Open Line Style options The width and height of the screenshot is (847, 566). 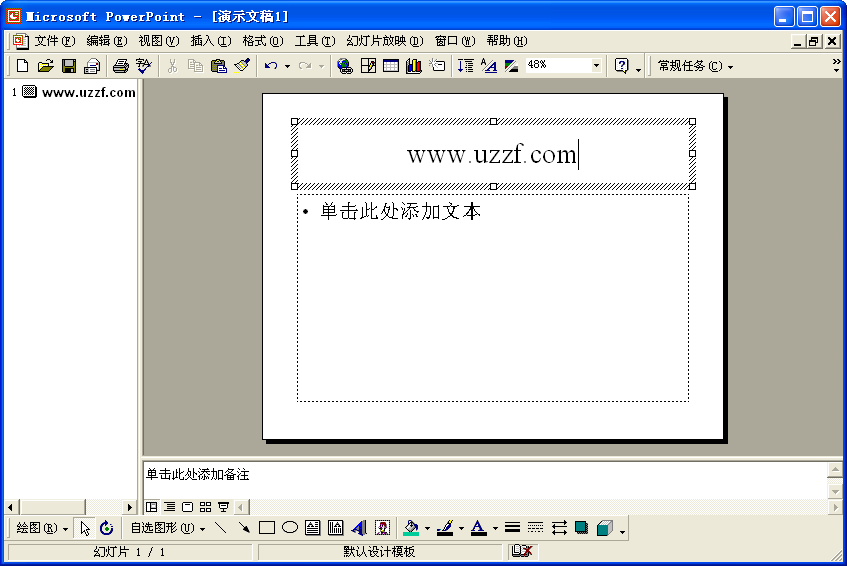[x=512, y=528]
